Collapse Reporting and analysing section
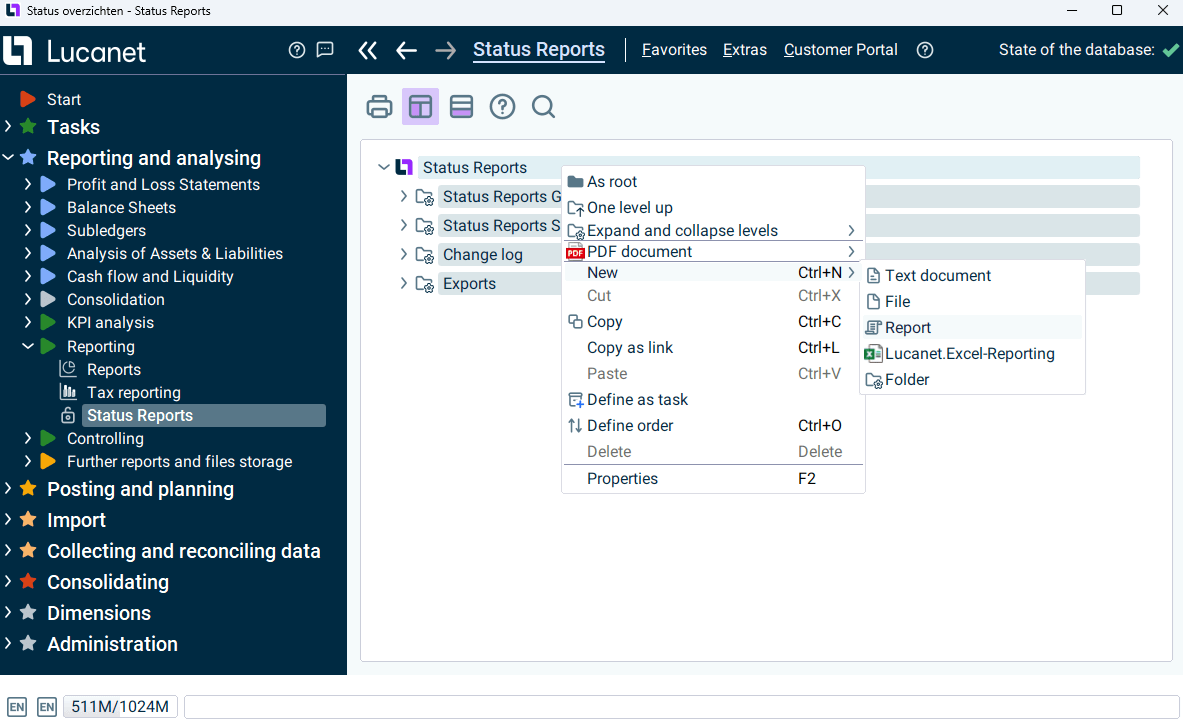The height and width of the screenshot is (722, 1183). point(8,157)
